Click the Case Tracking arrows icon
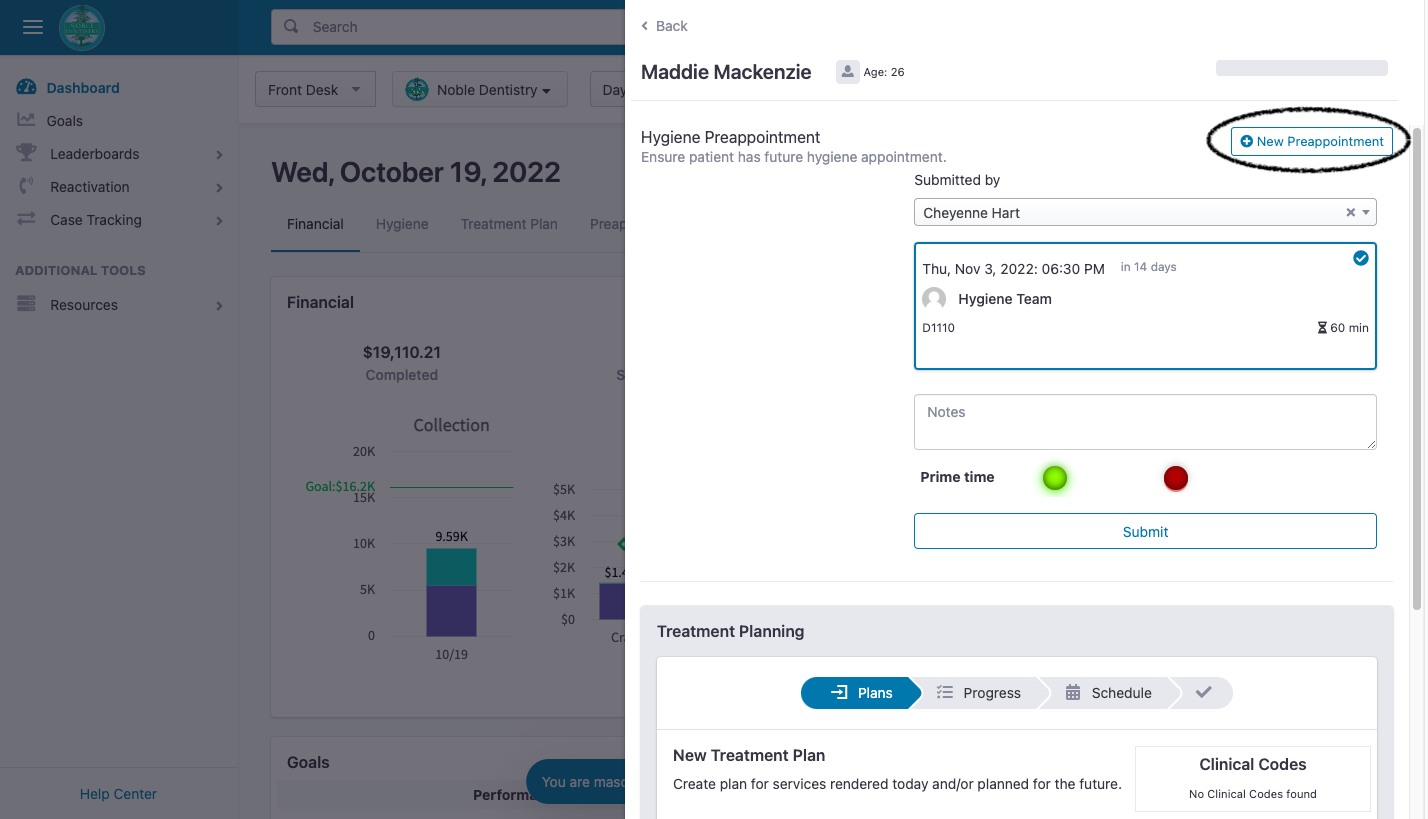 (26, 219)
